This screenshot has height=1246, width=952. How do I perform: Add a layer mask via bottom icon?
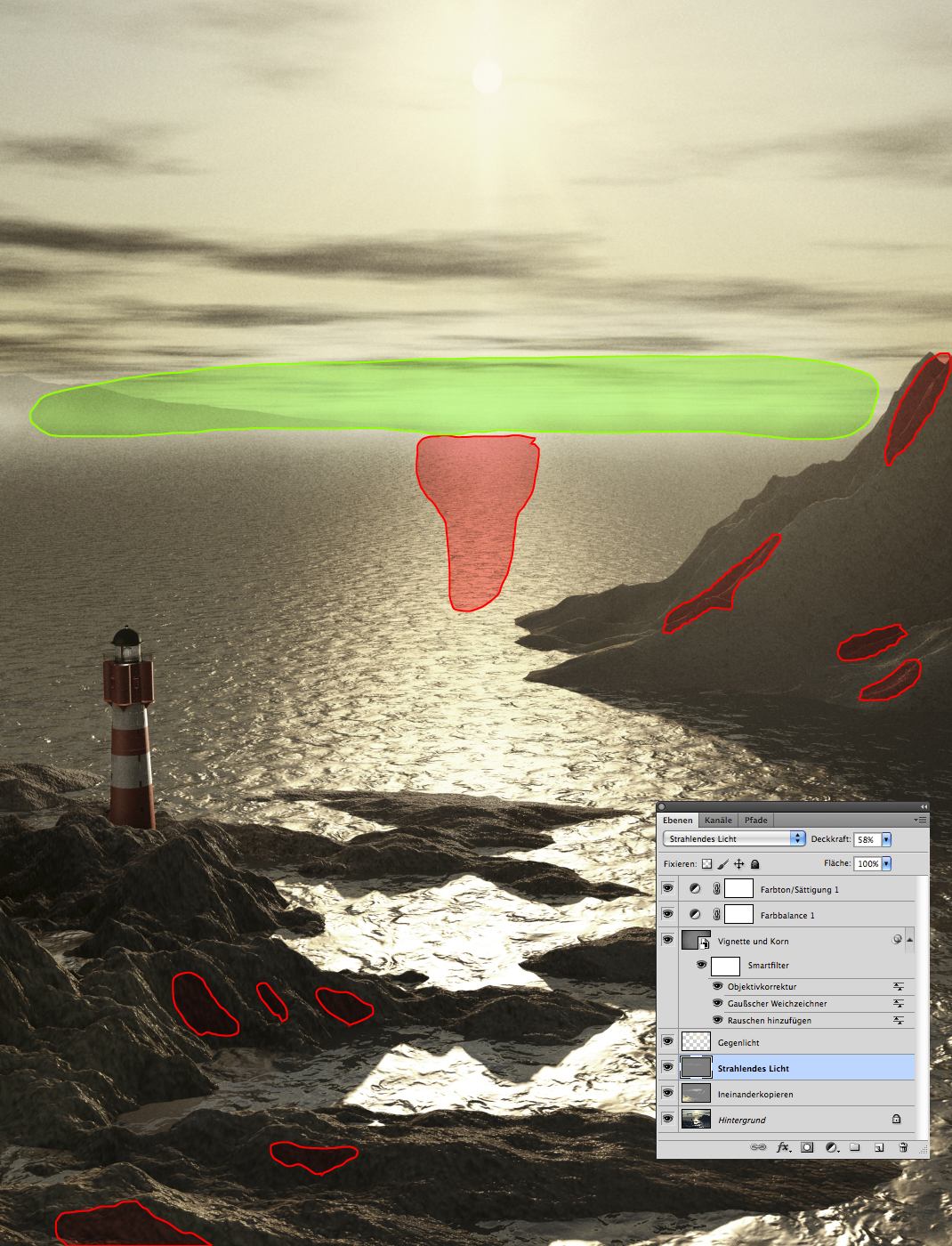[x=807, y=1147]
